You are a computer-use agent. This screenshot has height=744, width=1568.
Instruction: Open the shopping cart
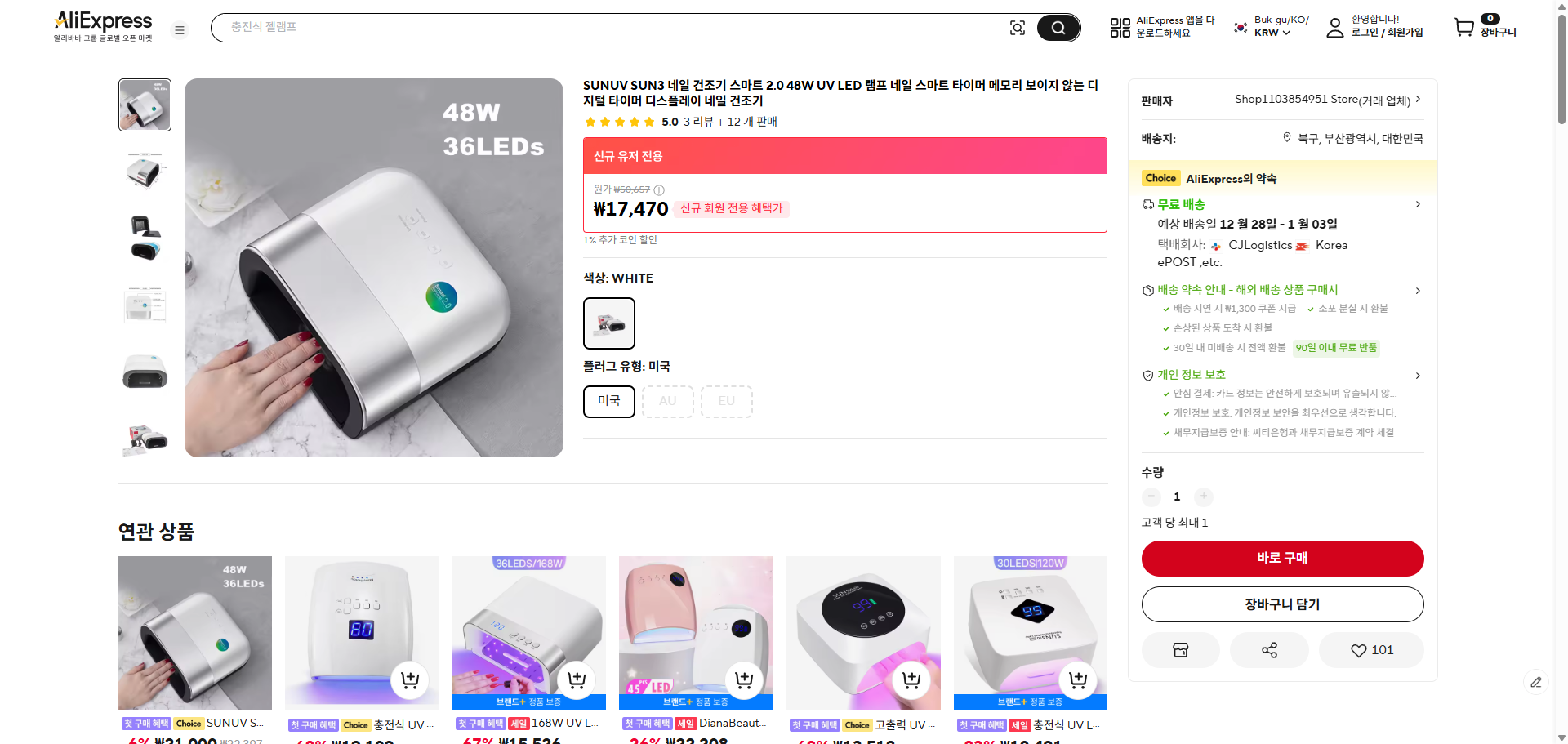[1465, 27]
